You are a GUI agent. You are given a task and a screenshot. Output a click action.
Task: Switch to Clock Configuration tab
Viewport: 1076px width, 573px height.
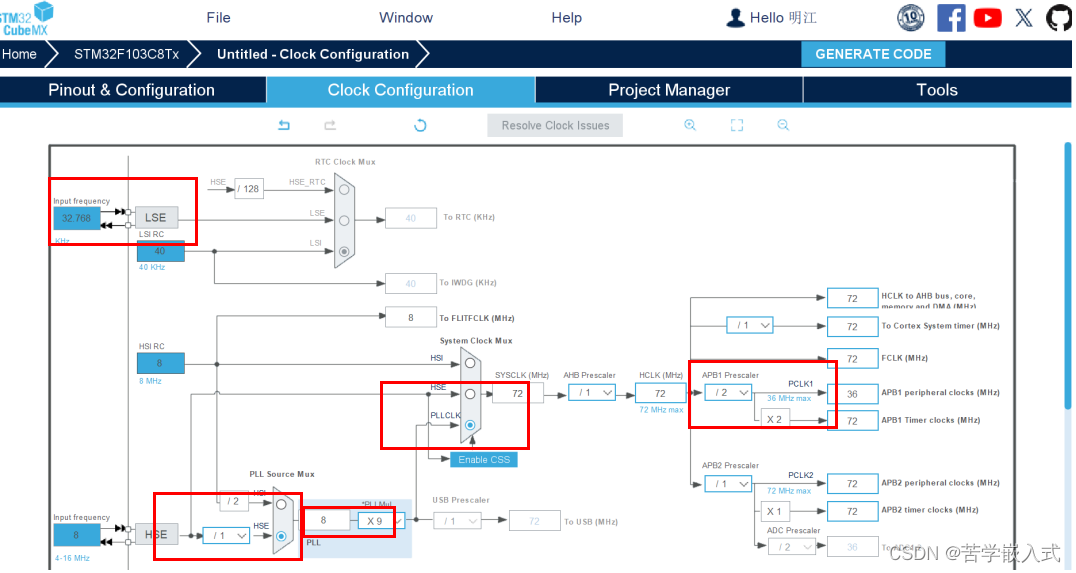pyautogui.click(x=401, y=90)
